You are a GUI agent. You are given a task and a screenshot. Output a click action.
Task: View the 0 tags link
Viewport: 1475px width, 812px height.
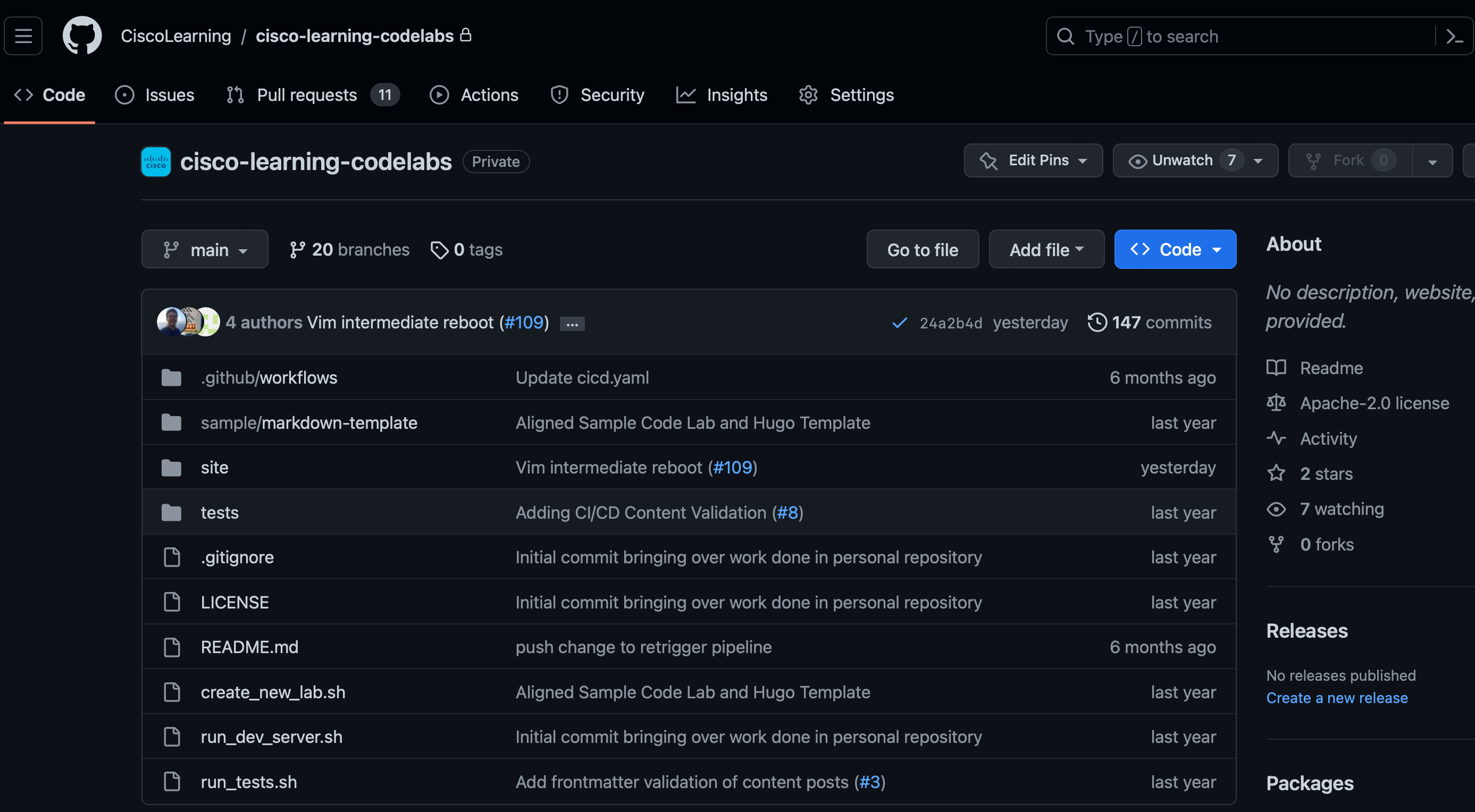coord(467,249)
